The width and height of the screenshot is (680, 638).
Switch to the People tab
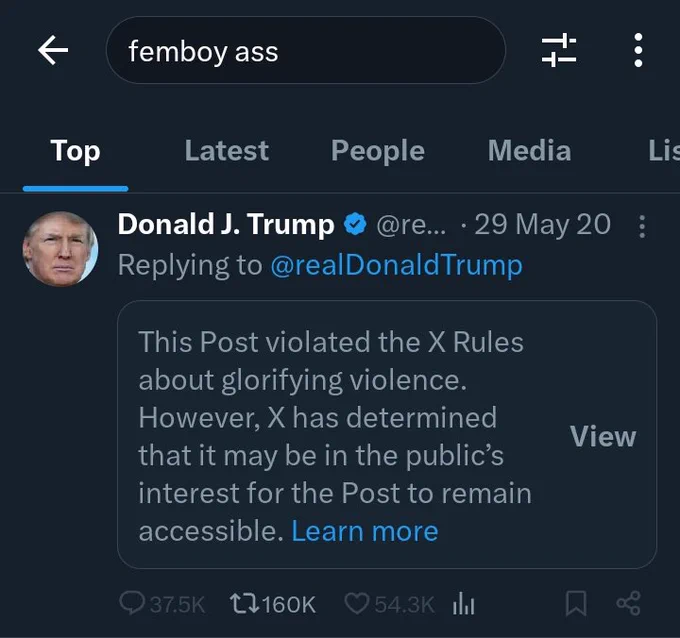[x=378, y=151]
